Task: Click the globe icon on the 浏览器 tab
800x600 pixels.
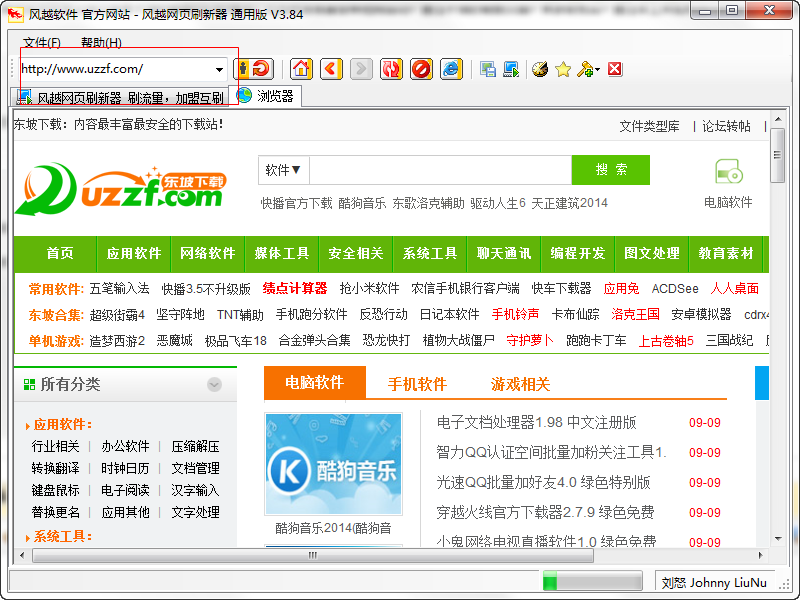Action: [244, 95]
